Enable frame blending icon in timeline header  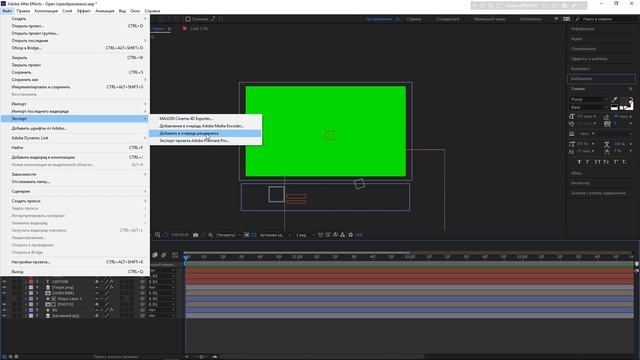pyautogui.click(x=155, y=255)
